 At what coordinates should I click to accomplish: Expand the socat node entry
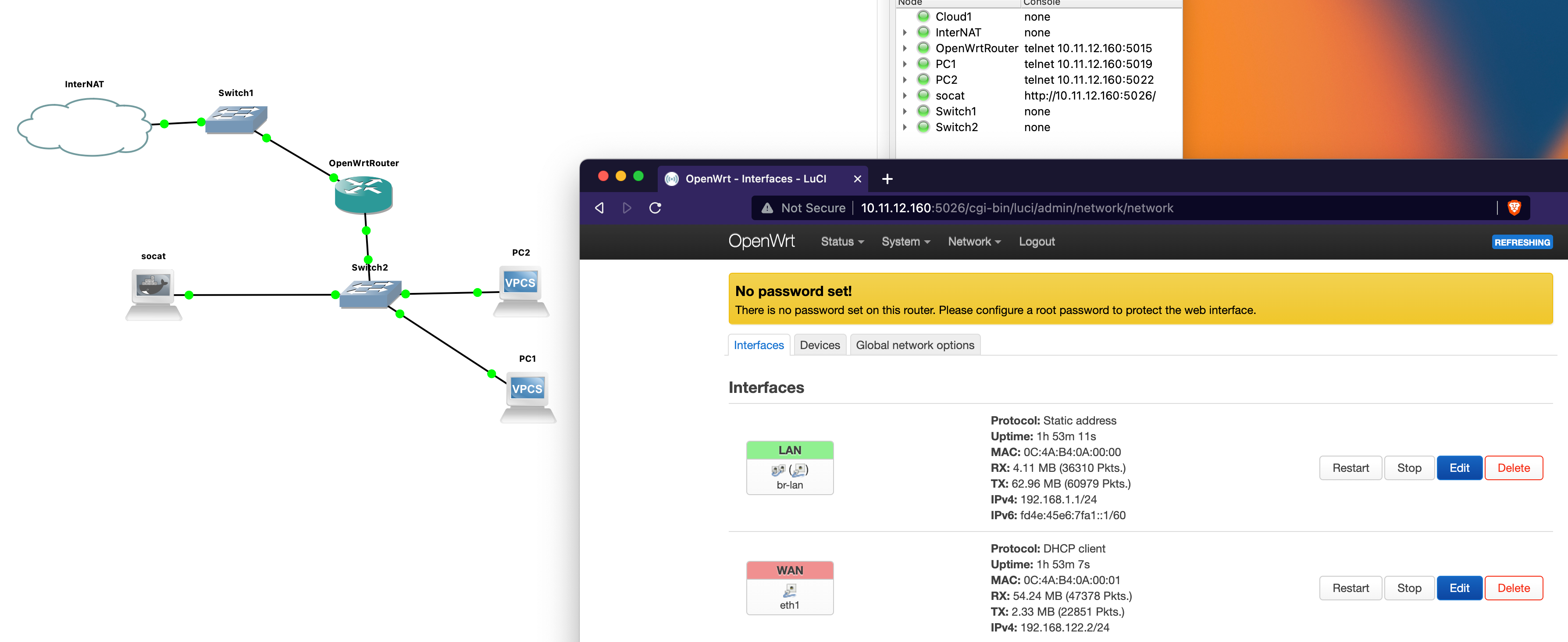tap(905, 95)
